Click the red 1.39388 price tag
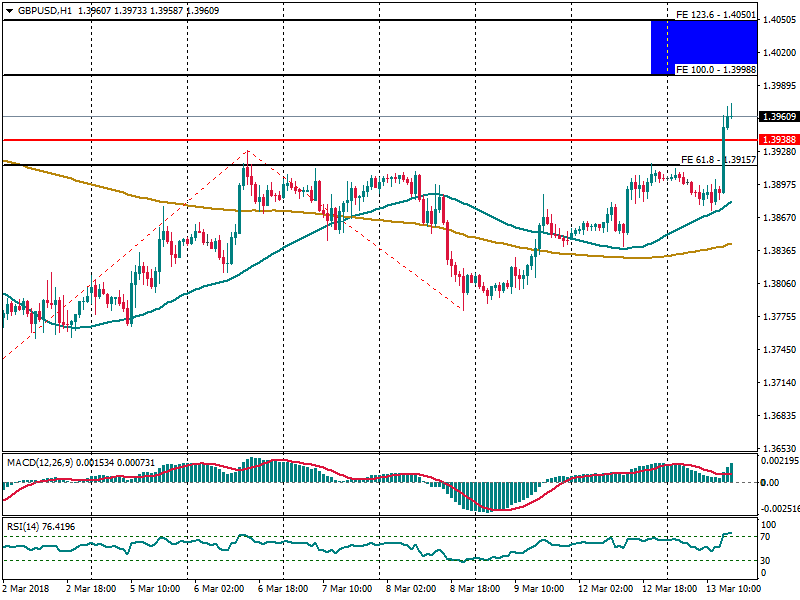The height and width of the screenshot is (600, 800). [777, 140]
